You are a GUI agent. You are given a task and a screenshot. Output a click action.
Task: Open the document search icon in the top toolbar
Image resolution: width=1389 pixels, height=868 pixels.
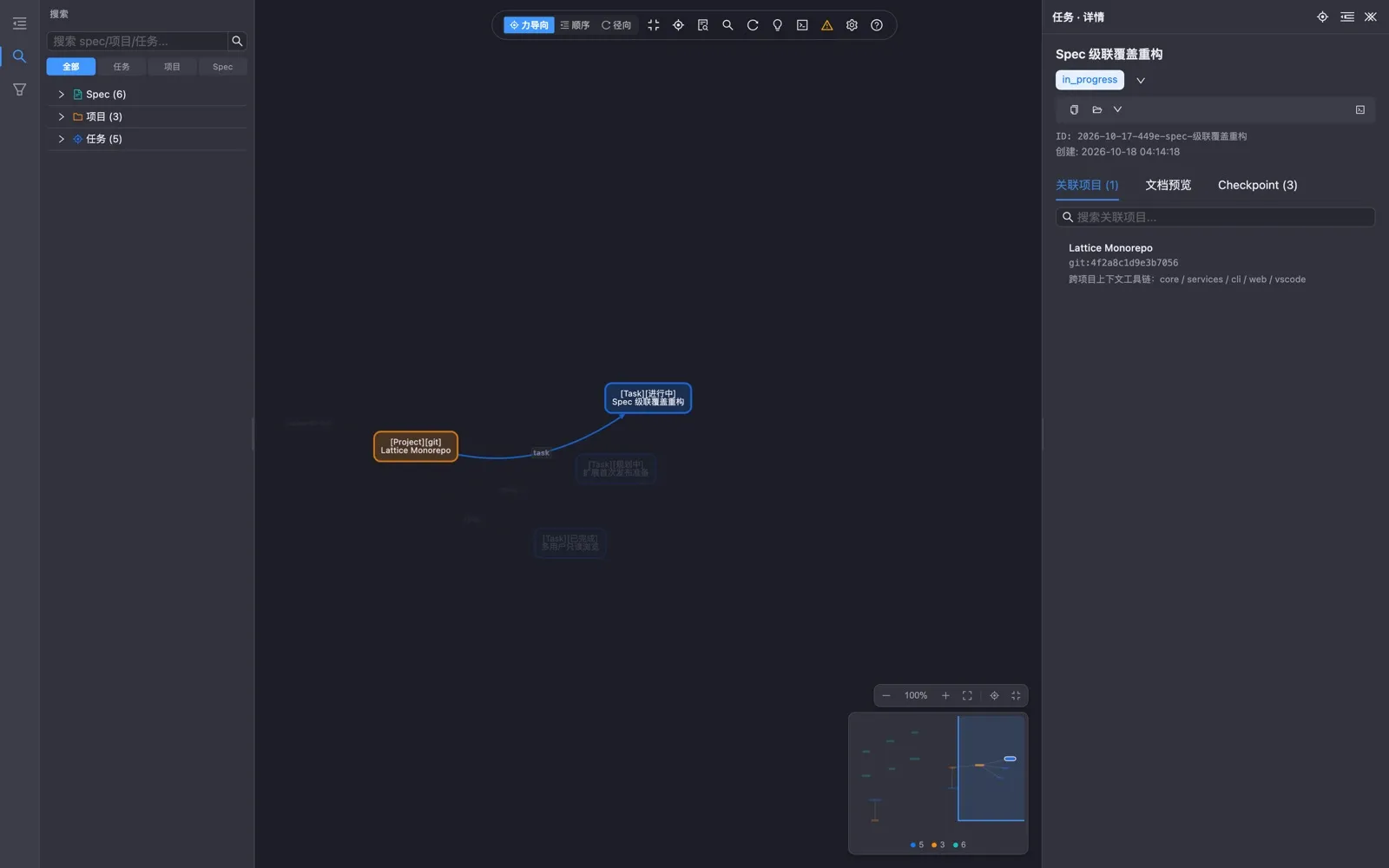(703, 25)
